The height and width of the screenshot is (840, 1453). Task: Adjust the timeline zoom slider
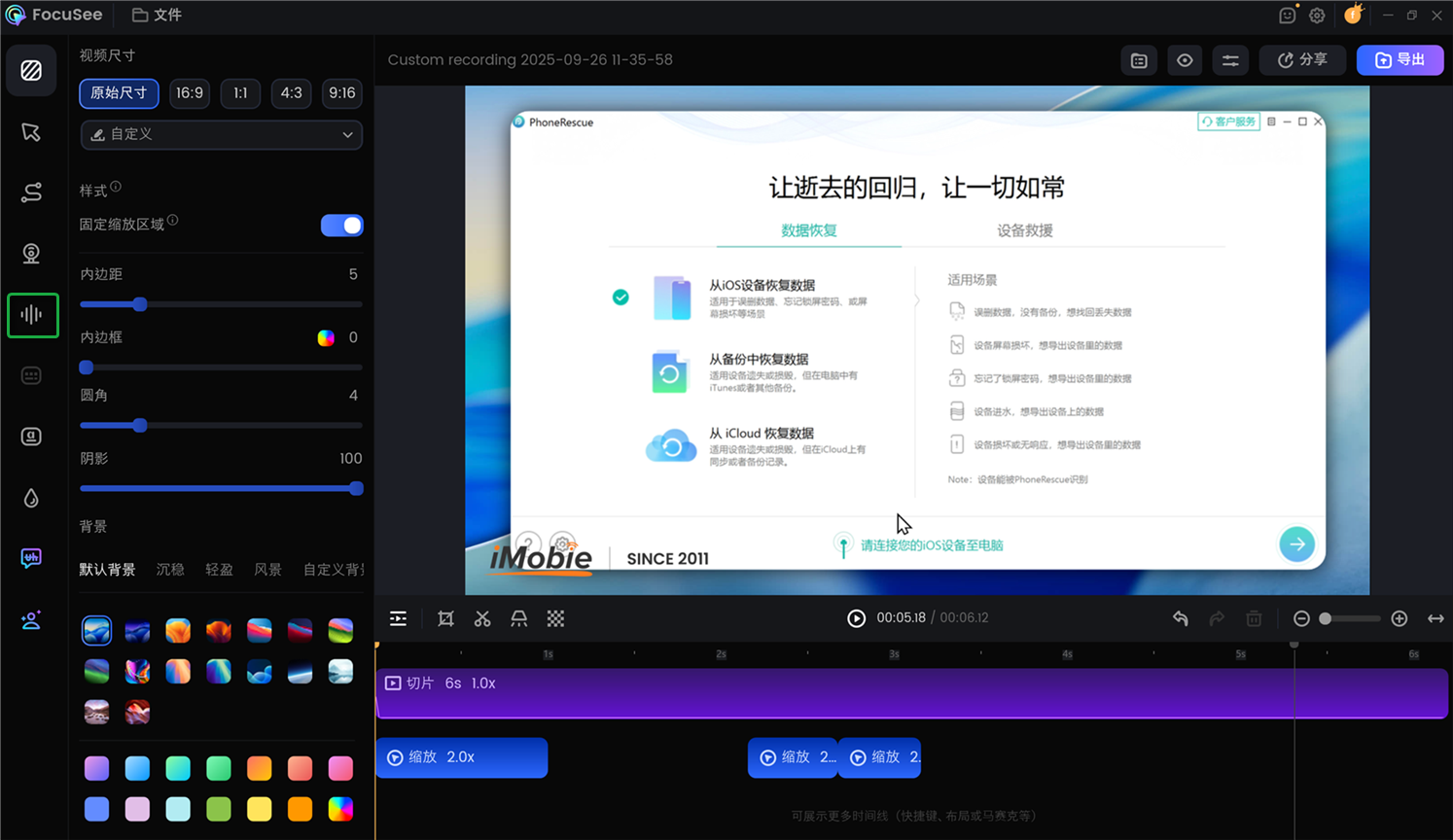point(1350,618)
